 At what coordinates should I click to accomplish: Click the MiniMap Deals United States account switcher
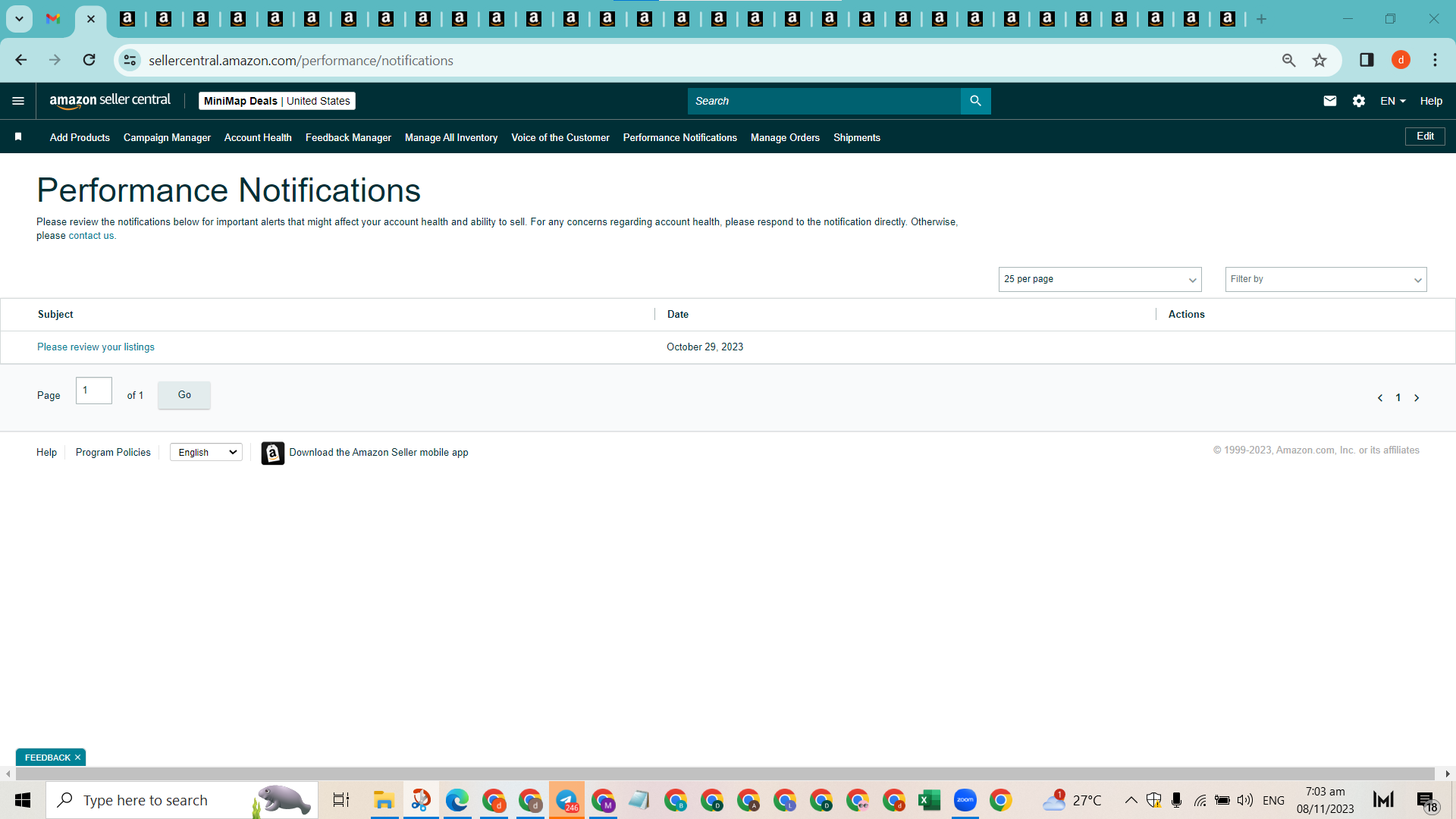pos(277,101)
